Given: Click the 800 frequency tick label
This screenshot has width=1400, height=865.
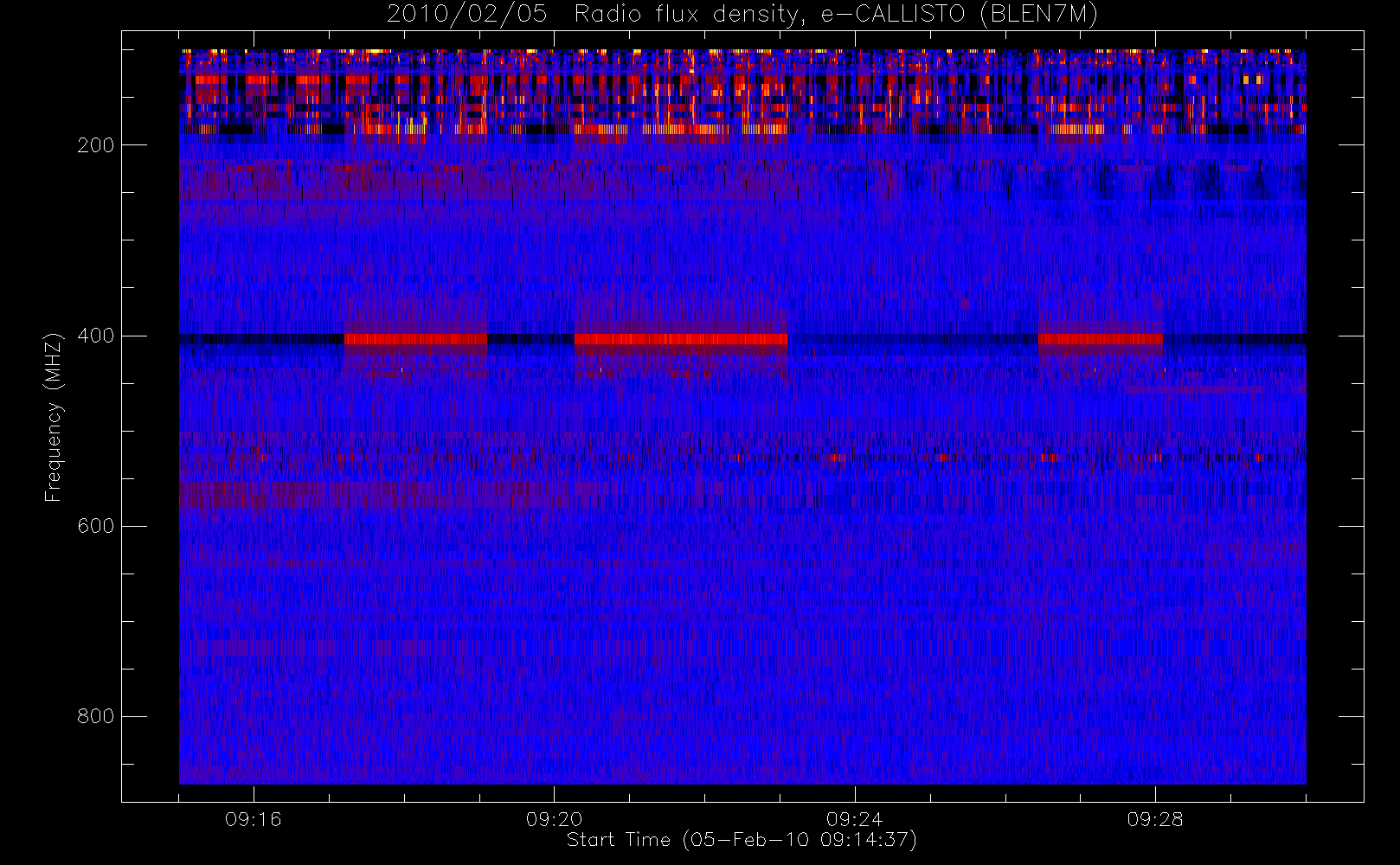Looking at the screenshot, I should coord(95,716).
